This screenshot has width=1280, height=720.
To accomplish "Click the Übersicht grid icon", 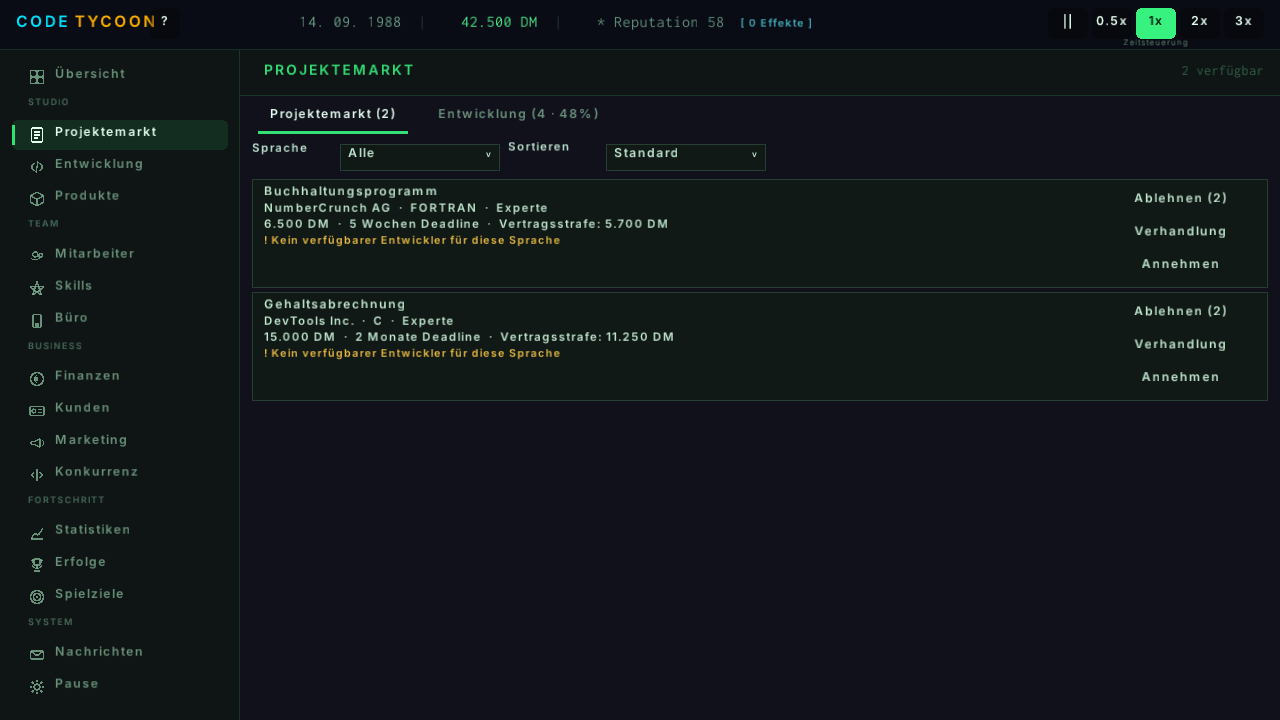I will [37, 77].
